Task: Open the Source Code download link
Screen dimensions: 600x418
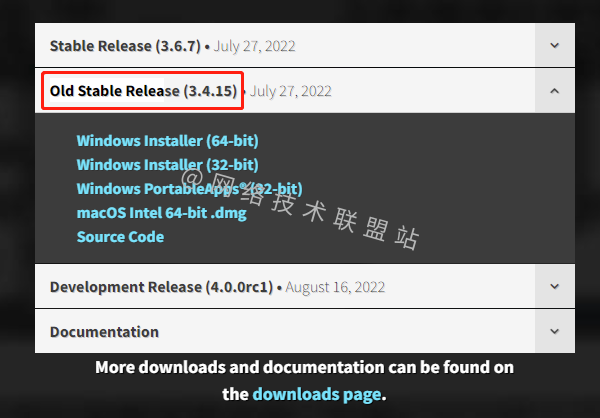Action: (x=120, y=237)
